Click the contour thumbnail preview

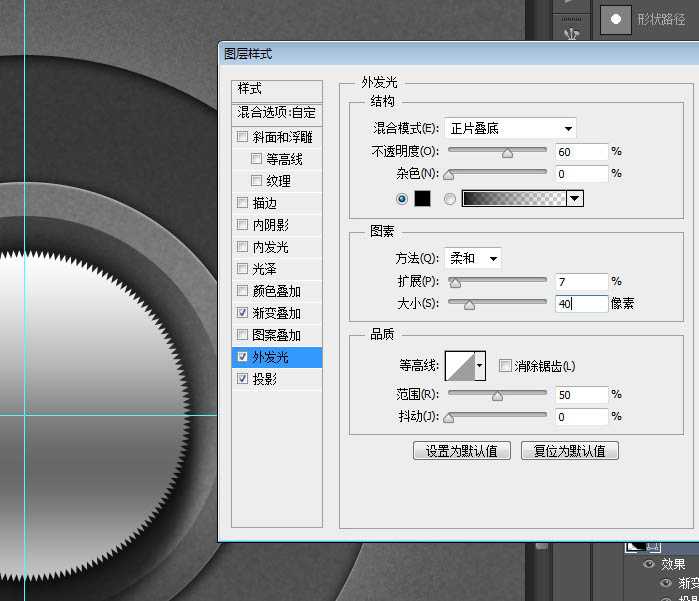point(460,366)
